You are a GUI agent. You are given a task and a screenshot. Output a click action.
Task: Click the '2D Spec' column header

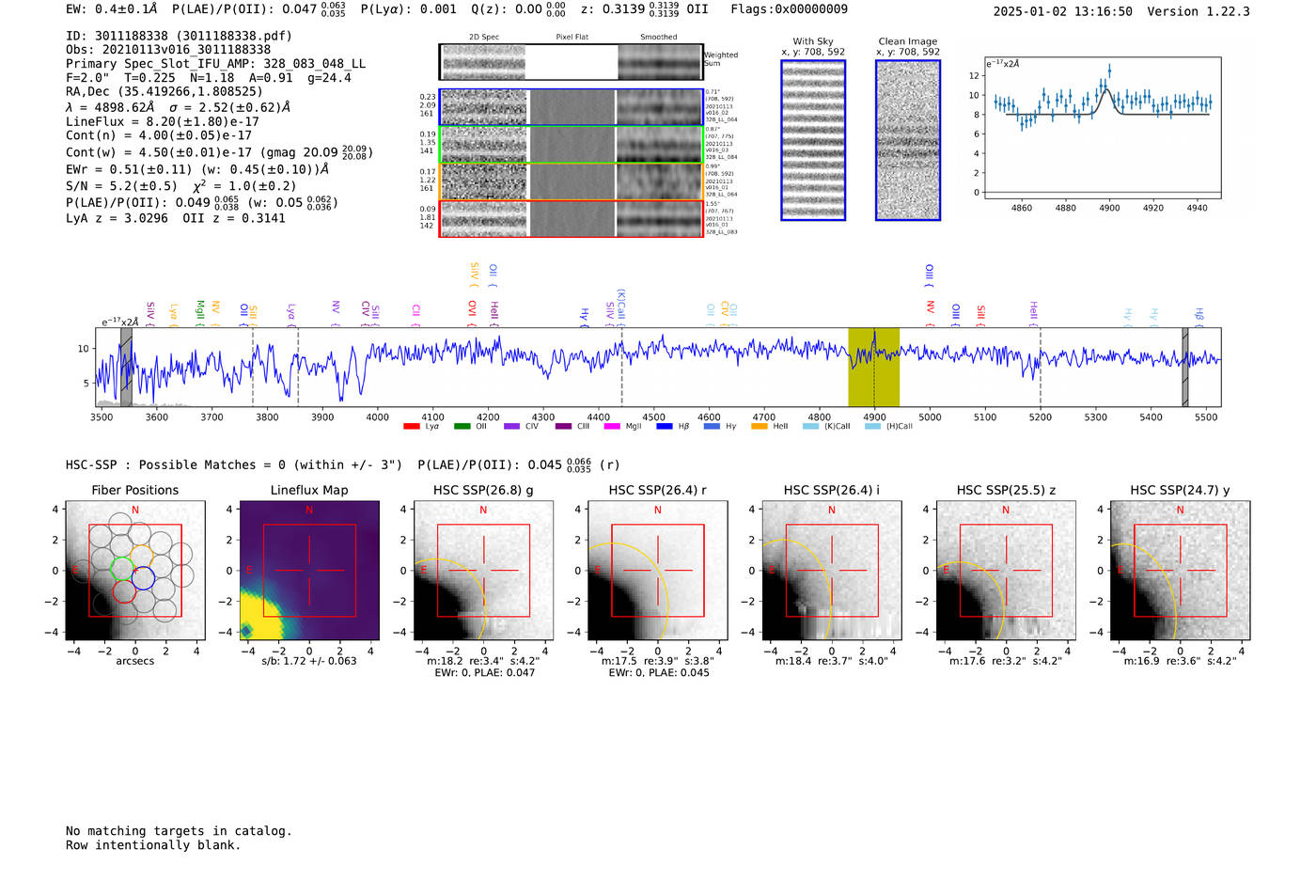pos(483,38)
